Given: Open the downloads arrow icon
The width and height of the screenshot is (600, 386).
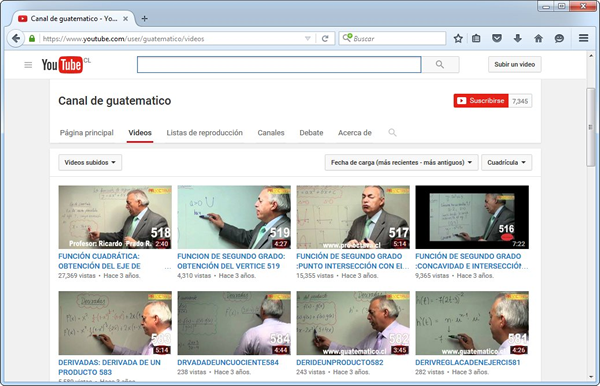Looking at the screenshot, I should [518, 38].
